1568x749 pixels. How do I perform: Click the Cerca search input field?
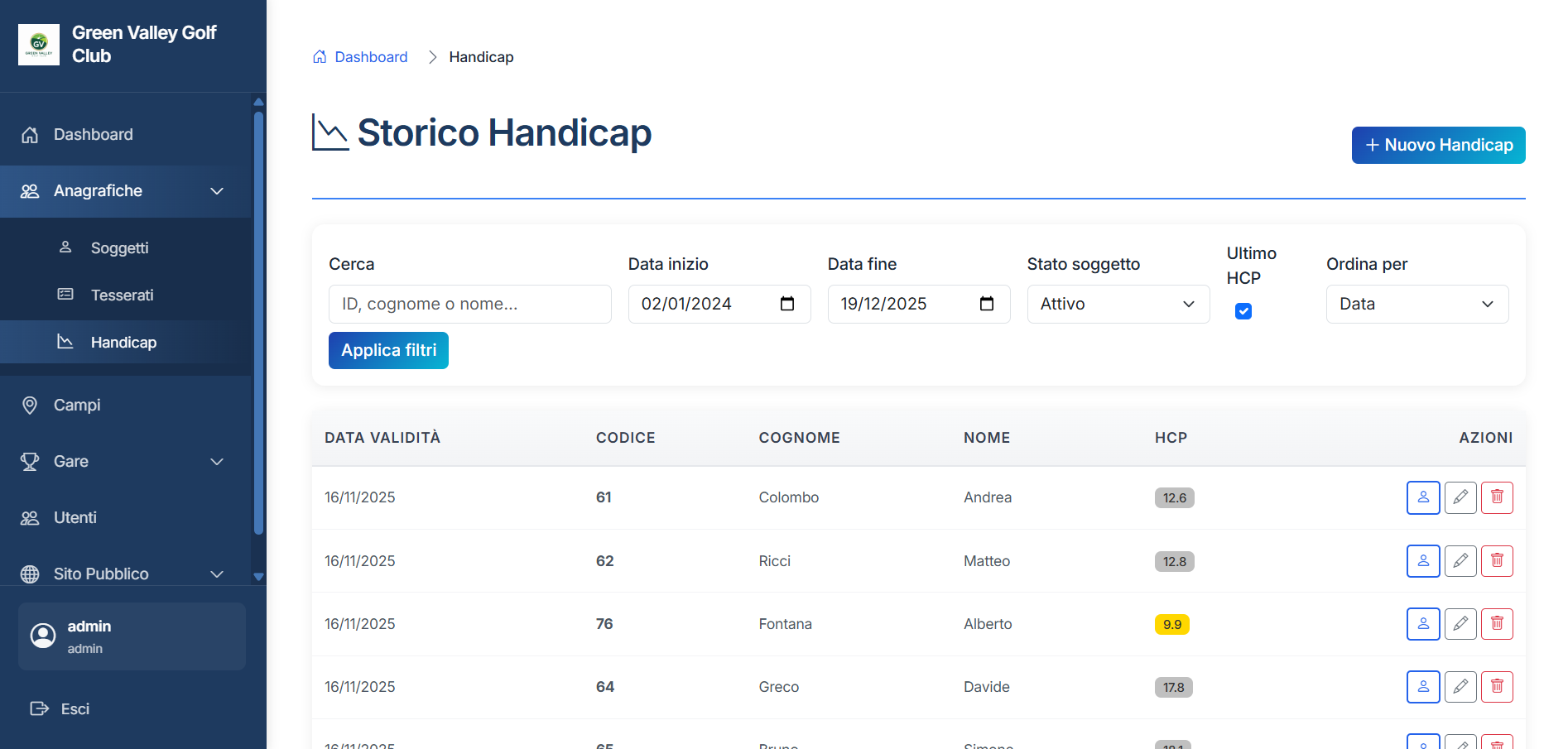pos(469,304)
